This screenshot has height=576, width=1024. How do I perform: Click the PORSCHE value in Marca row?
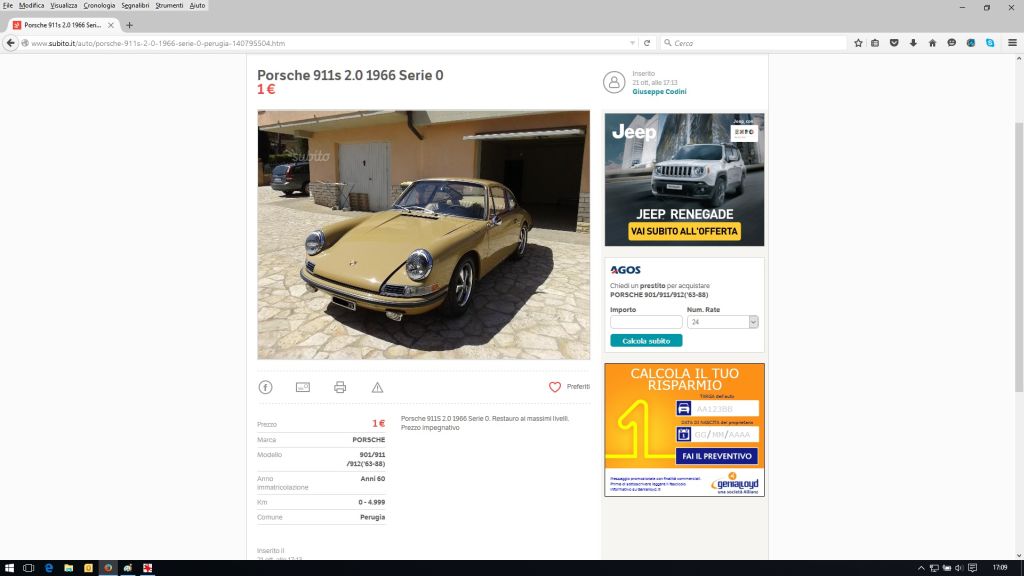pos(369,440)
